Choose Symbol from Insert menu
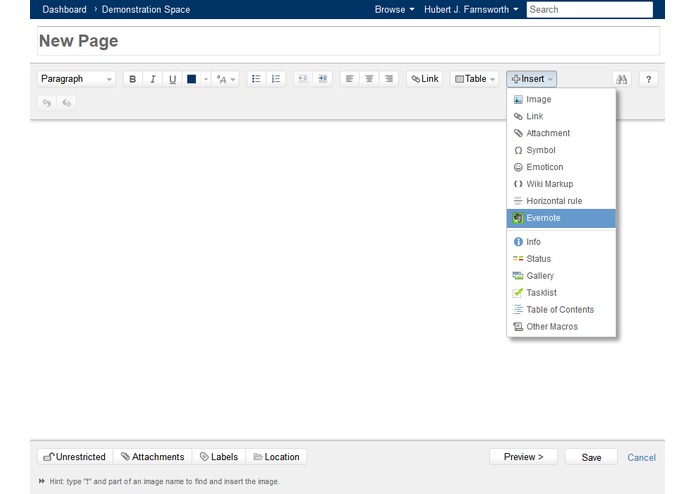Viewport: 695px width, 494px height. [x=561, y=150]
